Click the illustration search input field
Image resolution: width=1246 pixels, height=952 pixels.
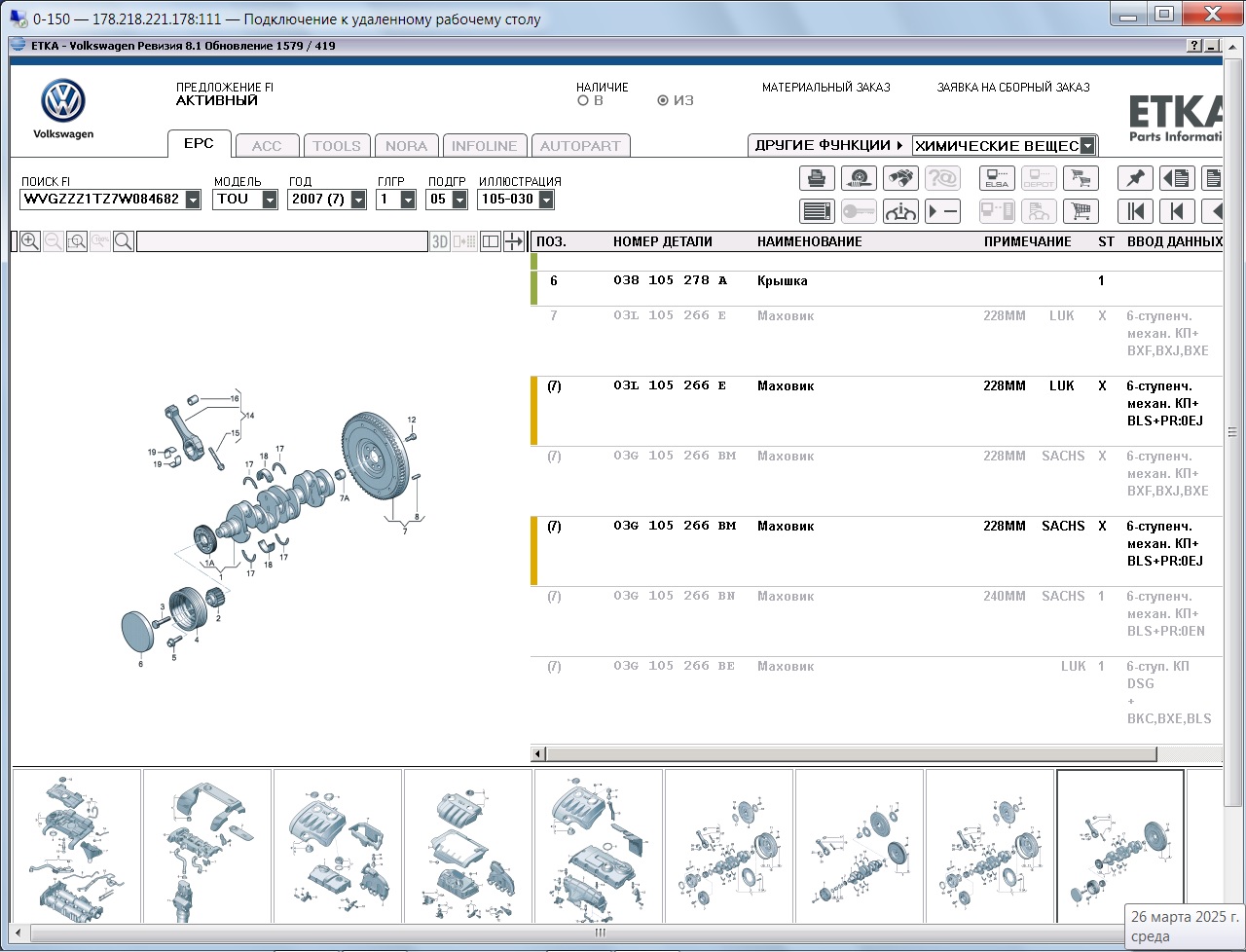pyautogui.click(x=282, y=241)
